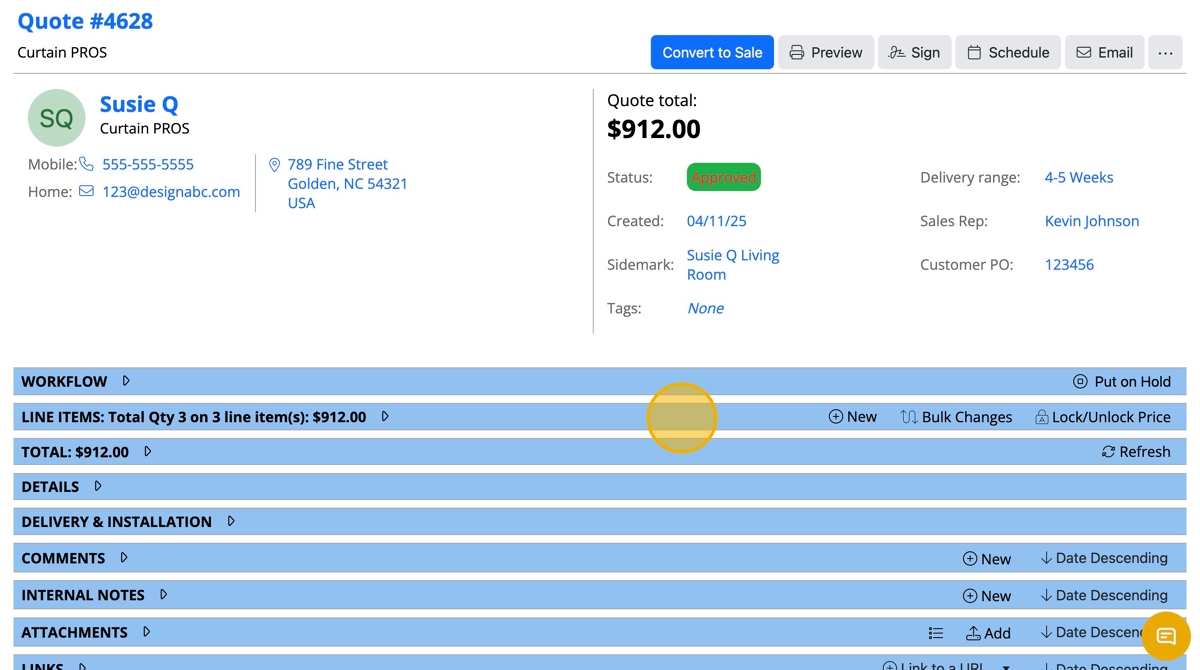This screenshot has width=1200, height=670.
Task: Click the map pin location icon
Action: [274, 165]
